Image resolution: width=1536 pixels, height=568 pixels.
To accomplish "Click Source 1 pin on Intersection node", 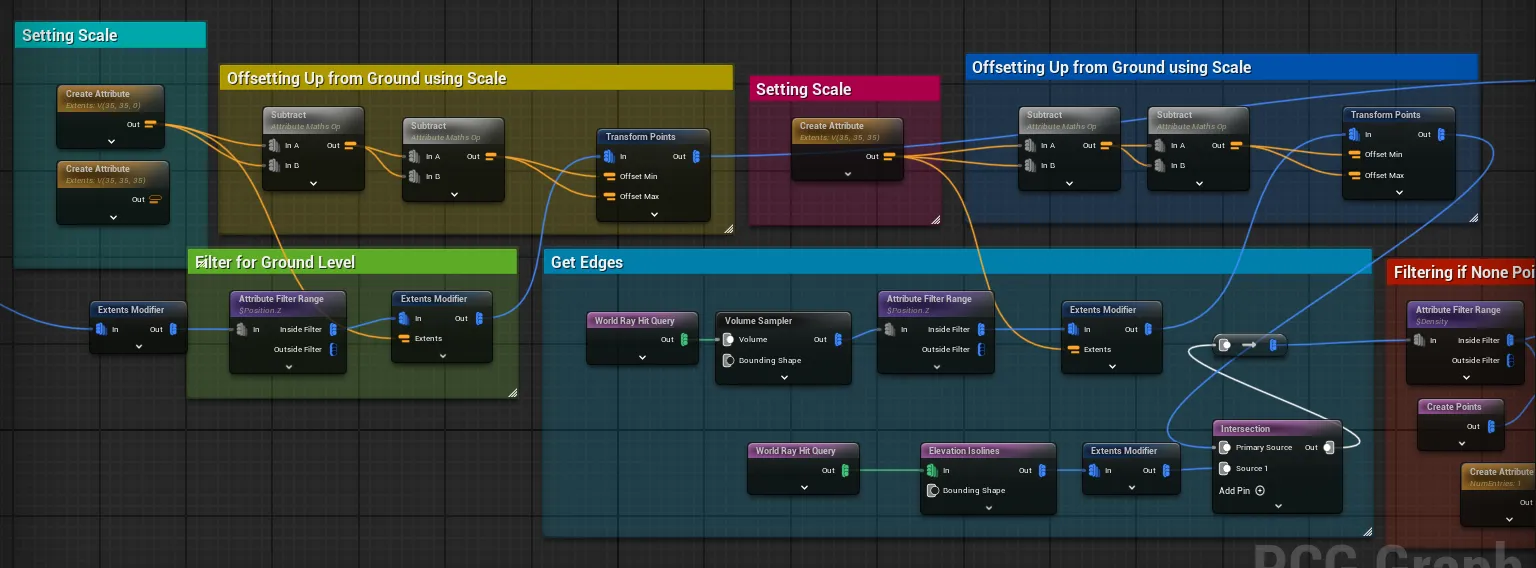I will pos(1225,468).
